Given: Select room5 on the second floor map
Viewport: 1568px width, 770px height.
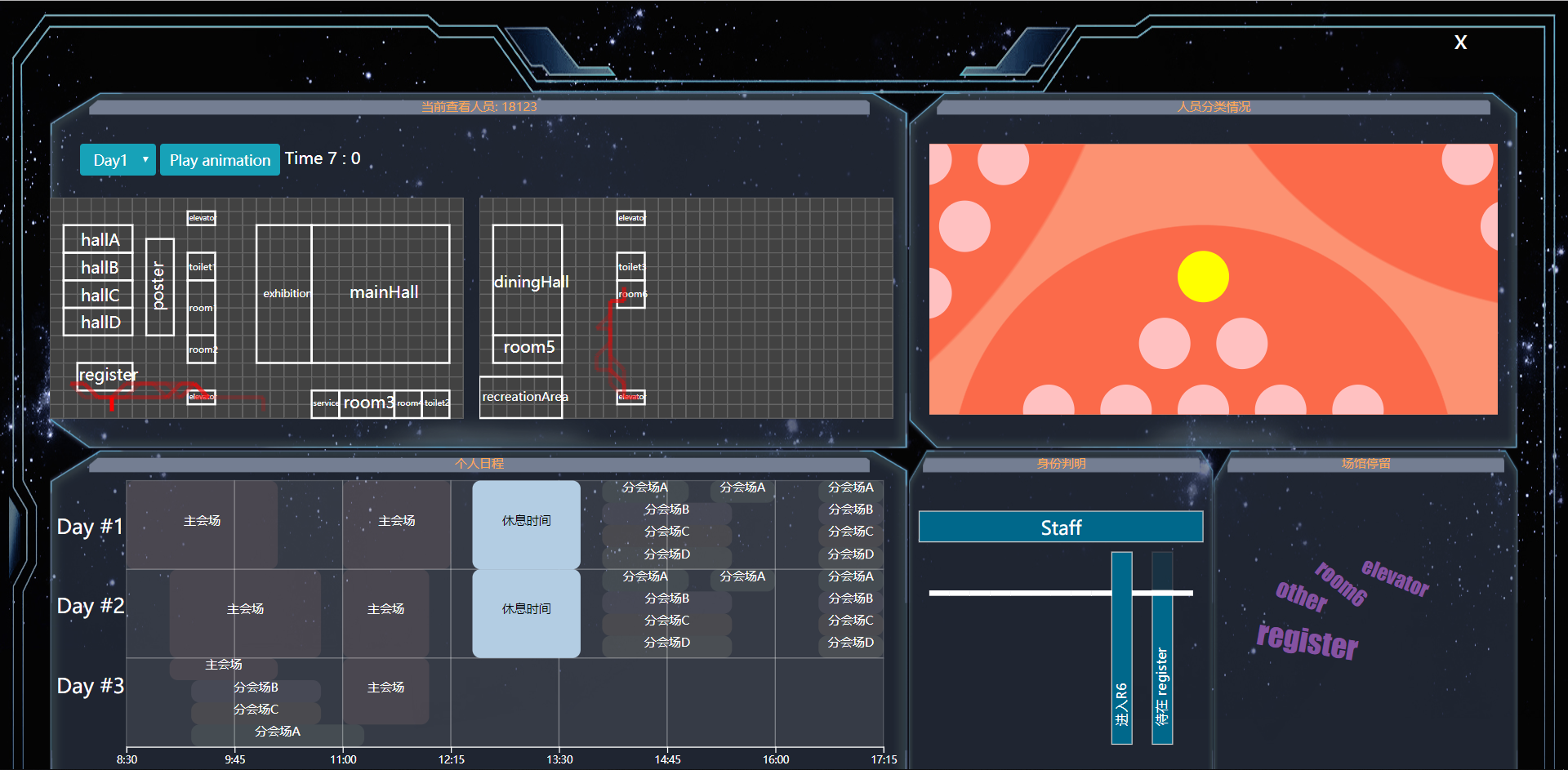Looking at the screenshot, I should pos(528,349).
